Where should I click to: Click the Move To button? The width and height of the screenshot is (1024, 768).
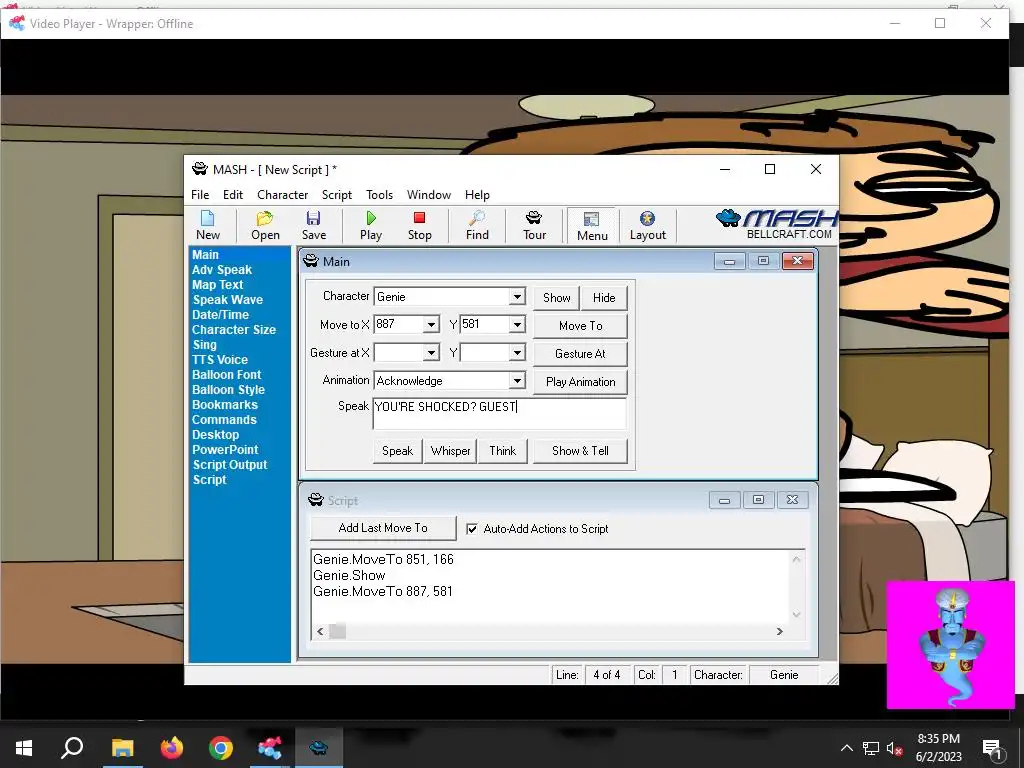click(581, 326)
